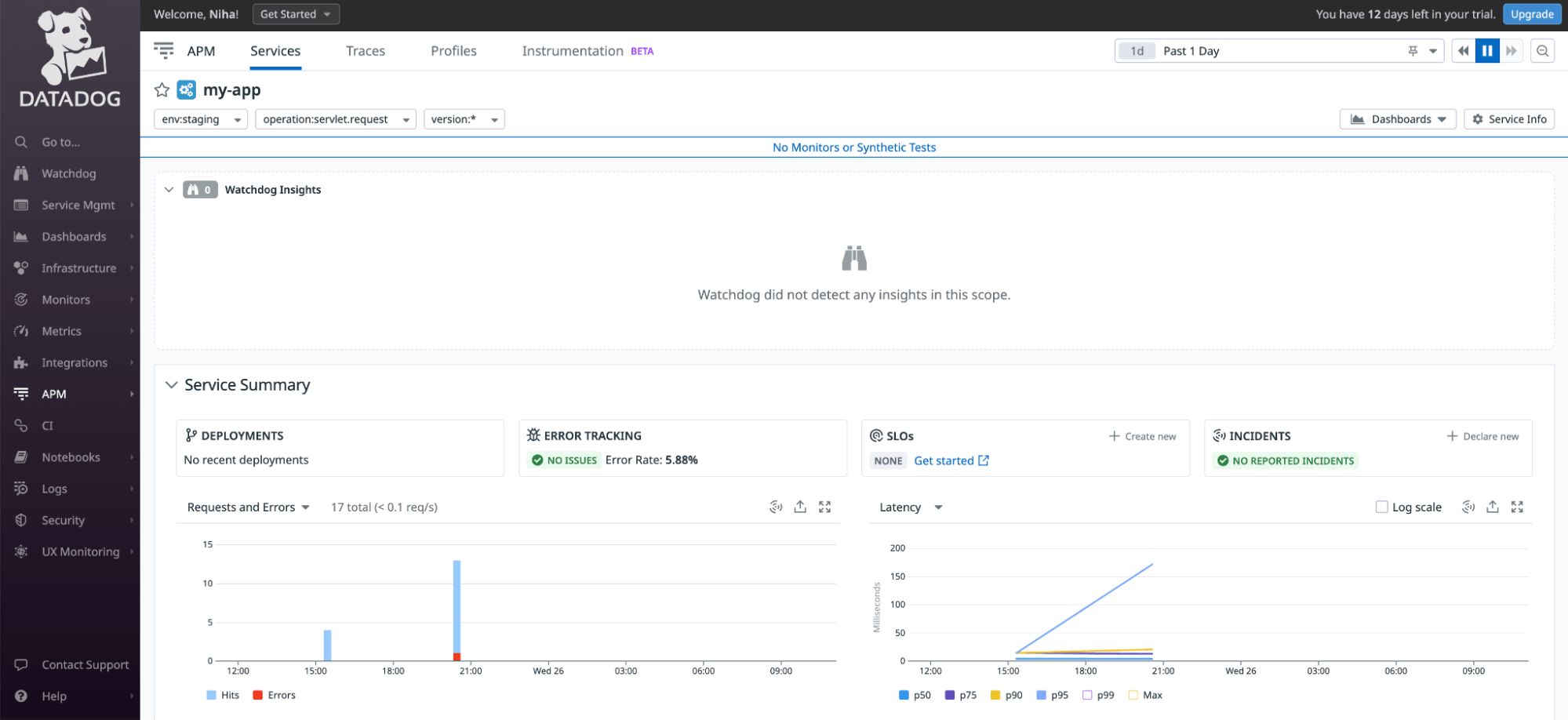The image size is (1568, 720).
Task: Open monitor options for Latency graph
Action: click(x=1468, y=507)
